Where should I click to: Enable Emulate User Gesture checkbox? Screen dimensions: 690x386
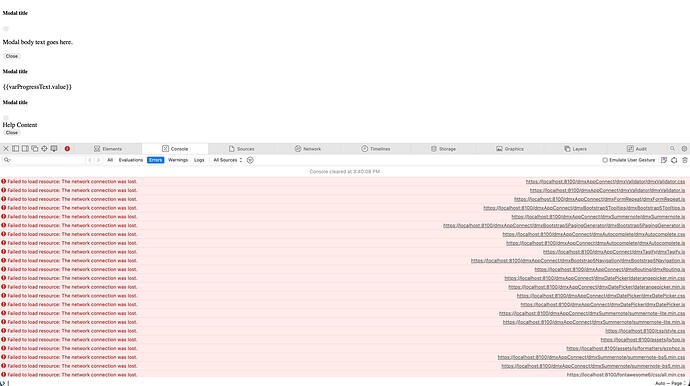tap(605, 160)
